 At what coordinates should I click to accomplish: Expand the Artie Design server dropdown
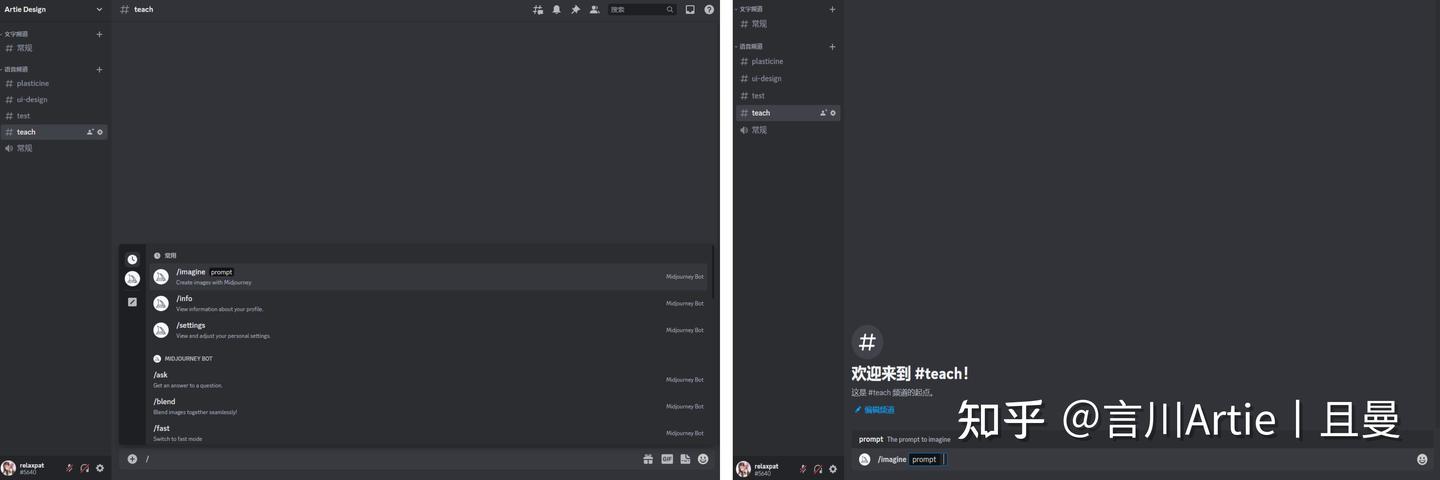point(99,9)
